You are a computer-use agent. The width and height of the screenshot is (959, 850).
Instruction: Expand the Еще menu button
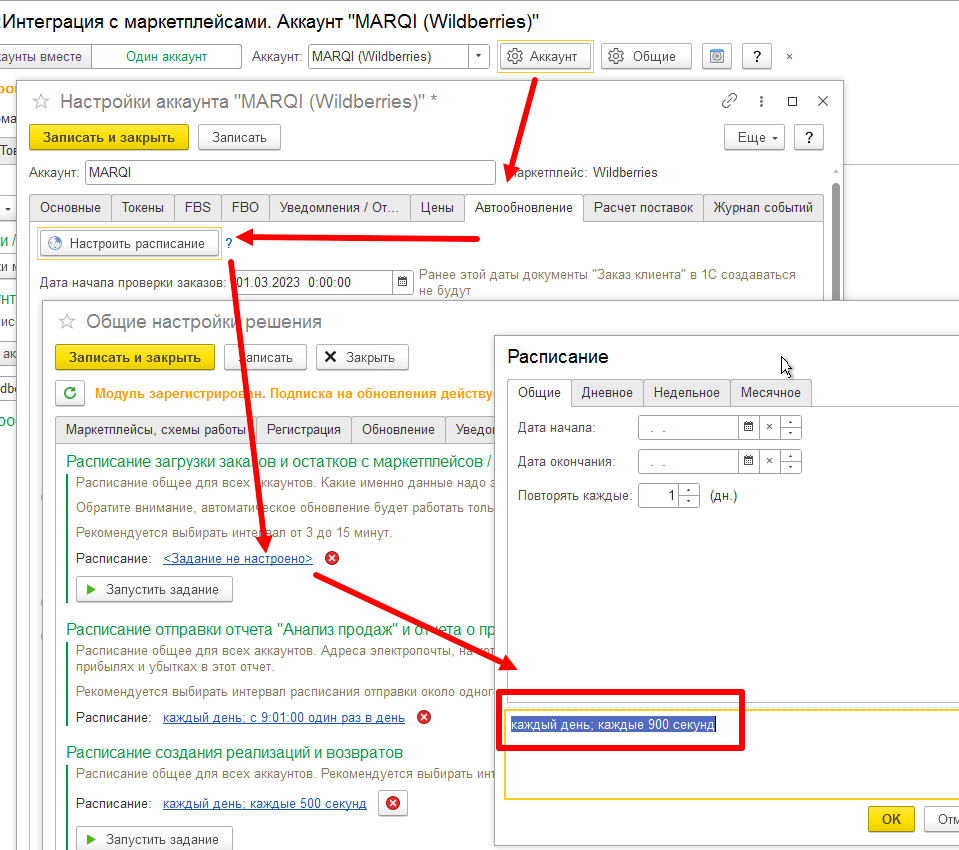click(x=754, y=137)
